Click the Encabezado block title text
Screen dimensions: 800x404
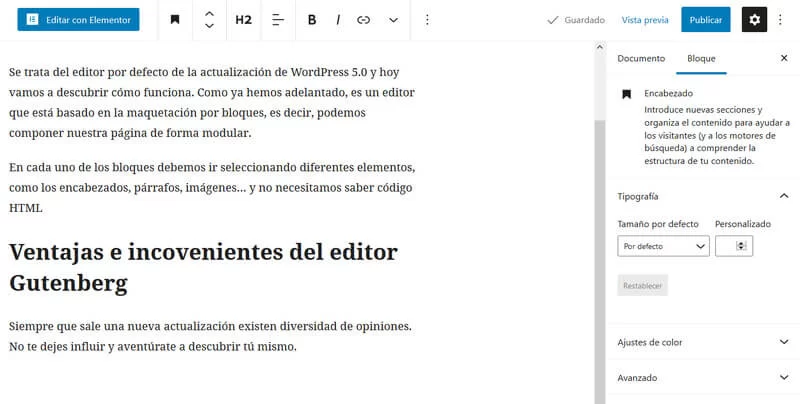tap(668, 93)
